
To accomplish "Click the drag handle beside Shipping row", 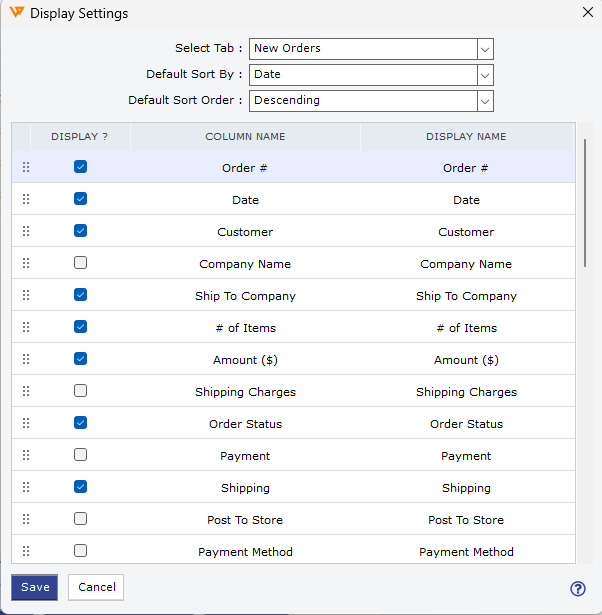I will pos(26,488).
